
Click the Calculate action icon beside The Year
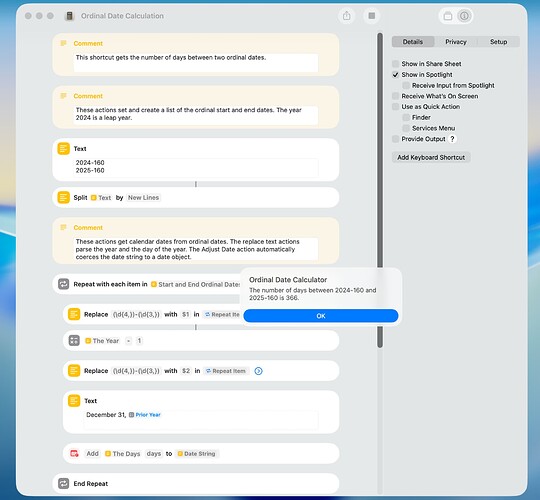click(74, 341)
